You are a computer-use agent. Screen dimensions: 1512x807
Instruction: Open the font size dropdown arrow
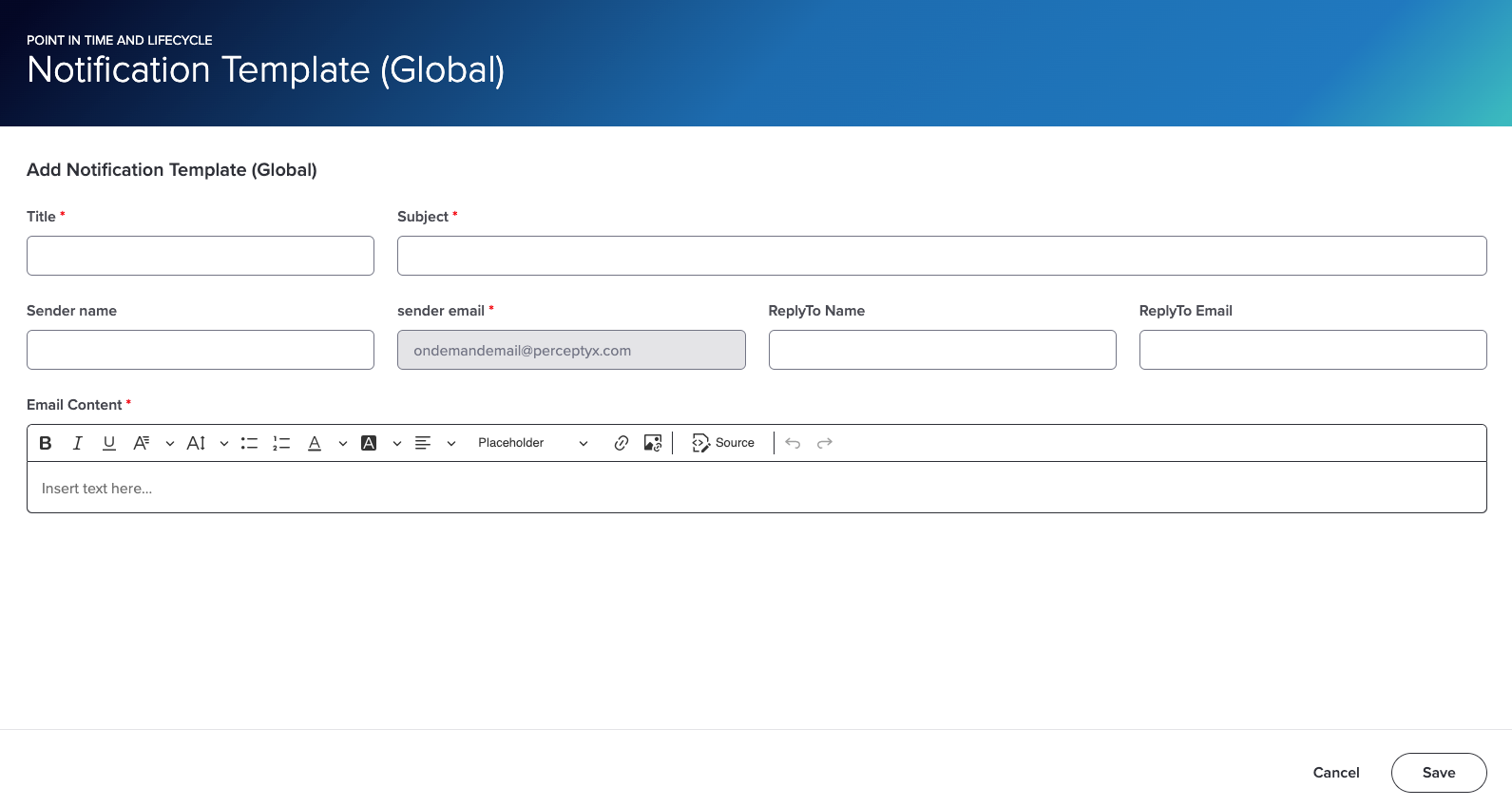(224, 443)
